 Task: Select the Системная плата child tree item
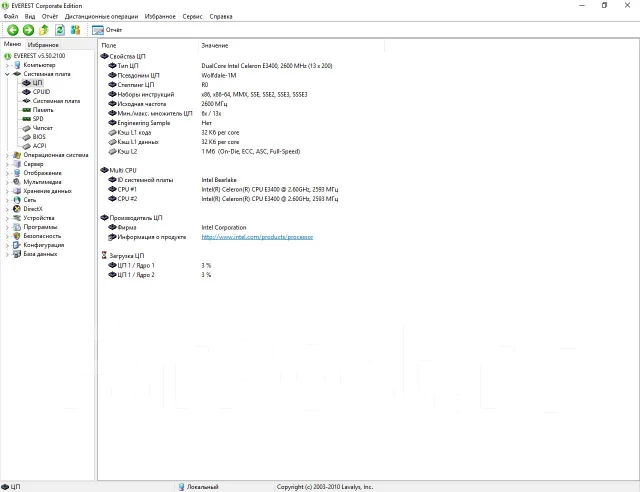click(x=56, y=101)
